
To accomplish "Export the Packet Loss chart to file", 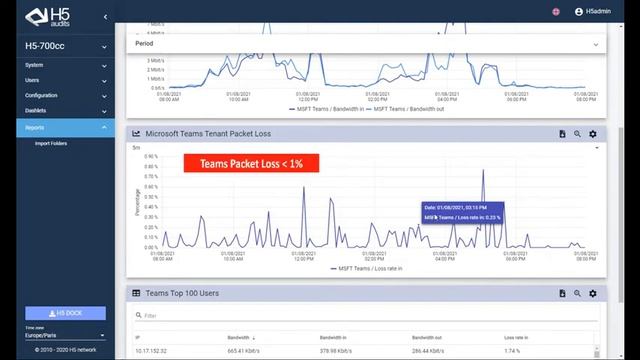I will coord(562,134).
